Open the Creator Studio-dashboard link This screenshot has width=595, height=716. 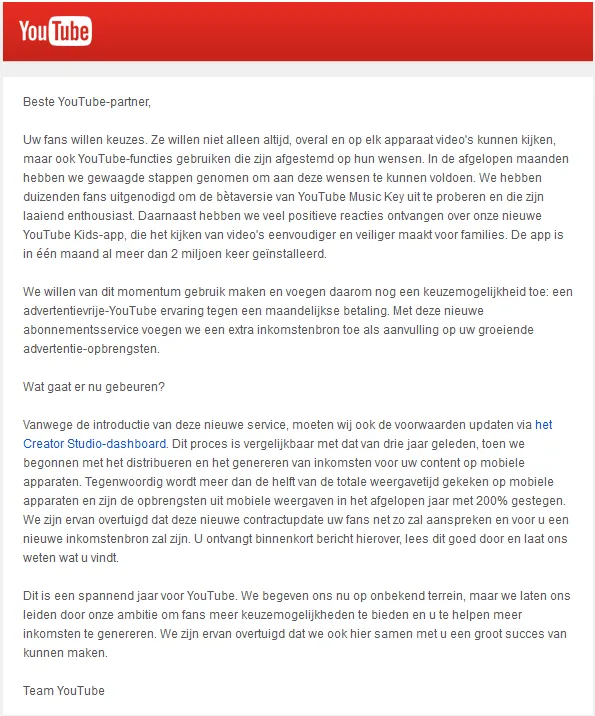(95, 444)
